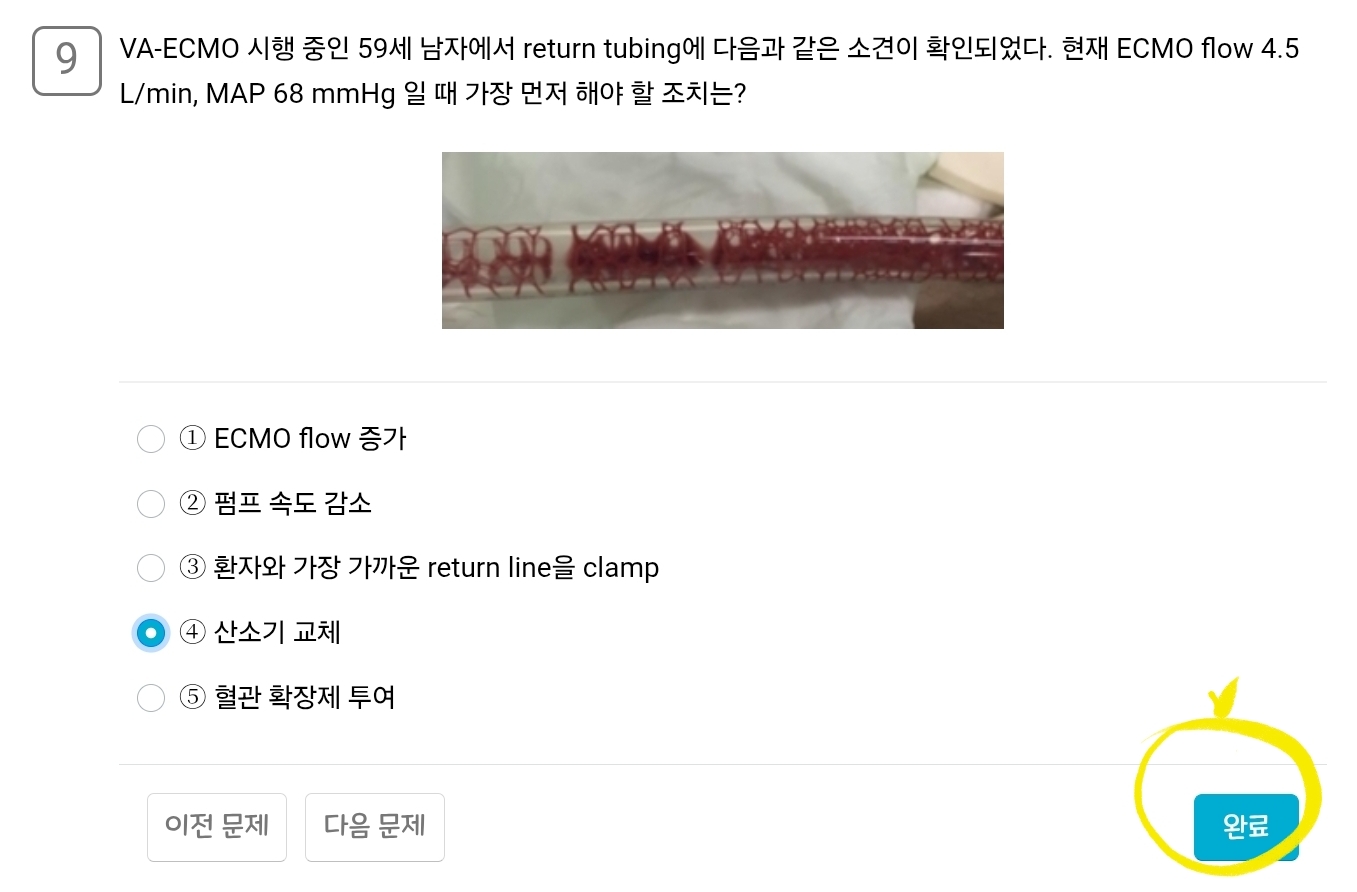Select the radio button for ① ECMO flow 증가
Viewport: 1357px width, 892px height.
[150, 439]
